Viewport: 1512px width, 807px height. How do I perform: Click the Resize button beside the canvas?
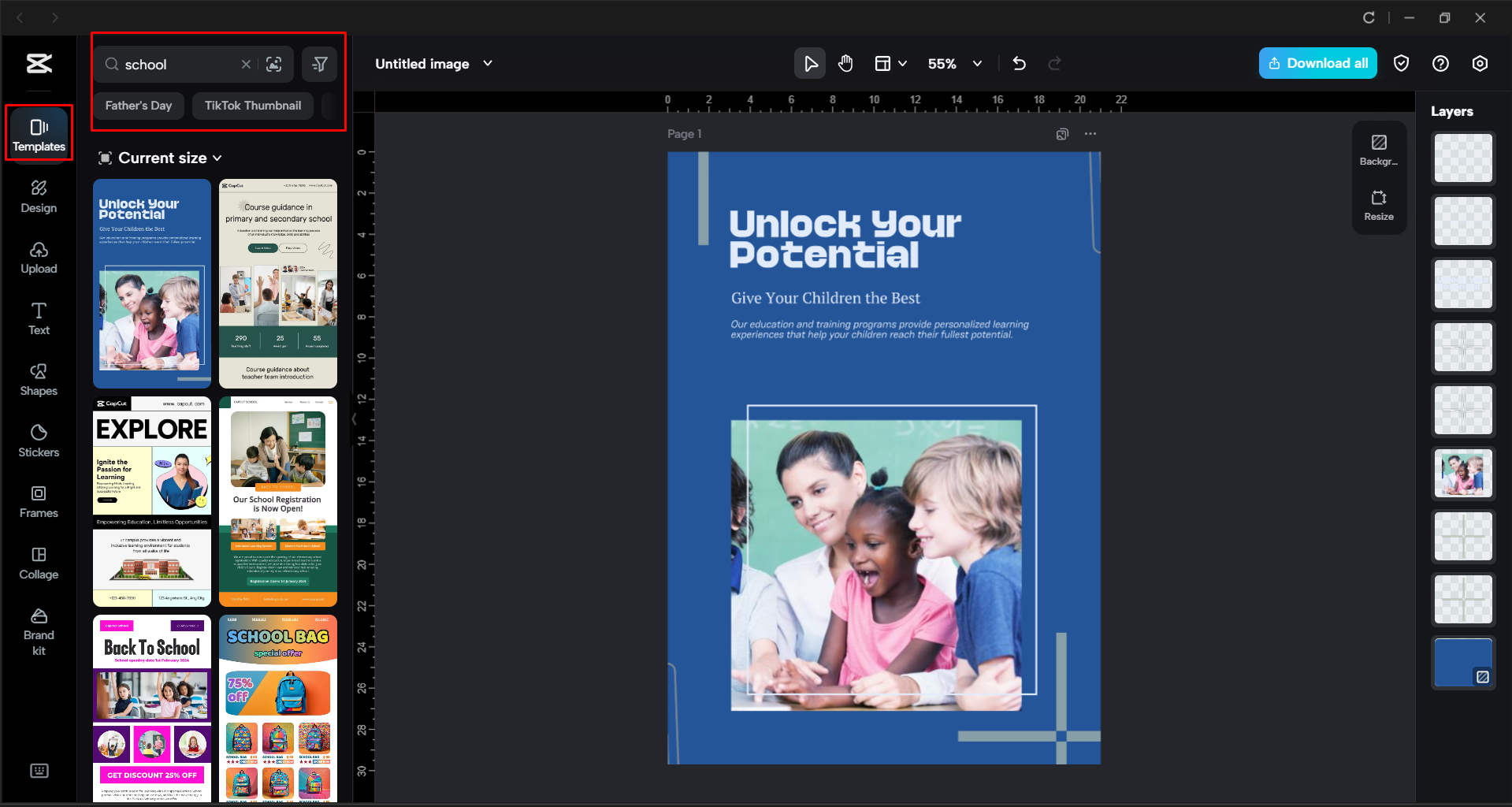[1379, 206]
